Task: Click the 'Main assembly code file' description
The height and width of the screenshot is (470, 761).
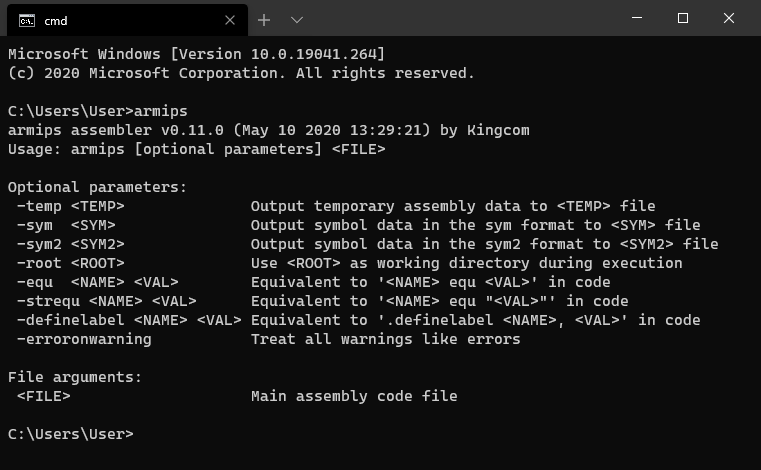Action: click(354, 396)
